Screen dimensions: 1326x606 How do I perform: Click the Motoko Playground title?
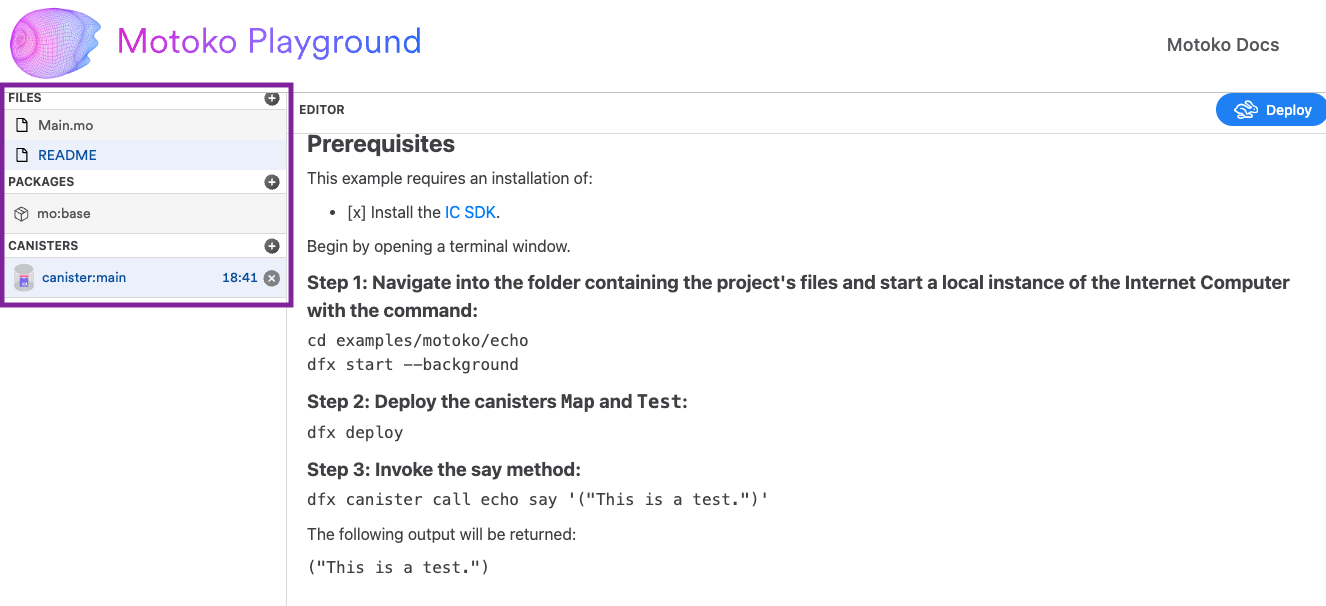(x=269, y=41)
